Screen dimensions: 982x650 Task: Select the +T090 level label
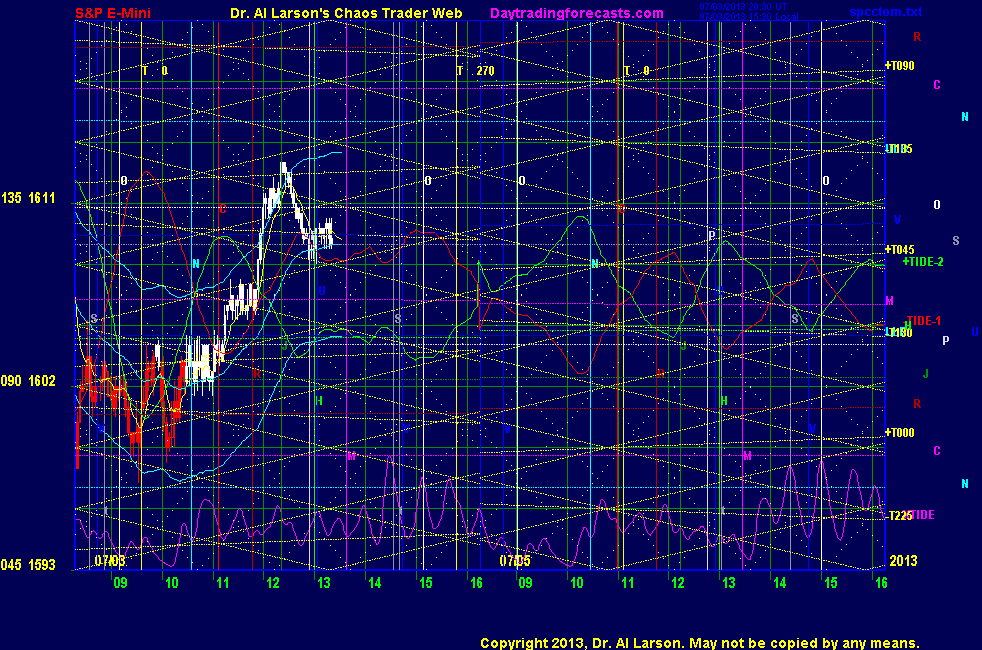coord(899,65)
